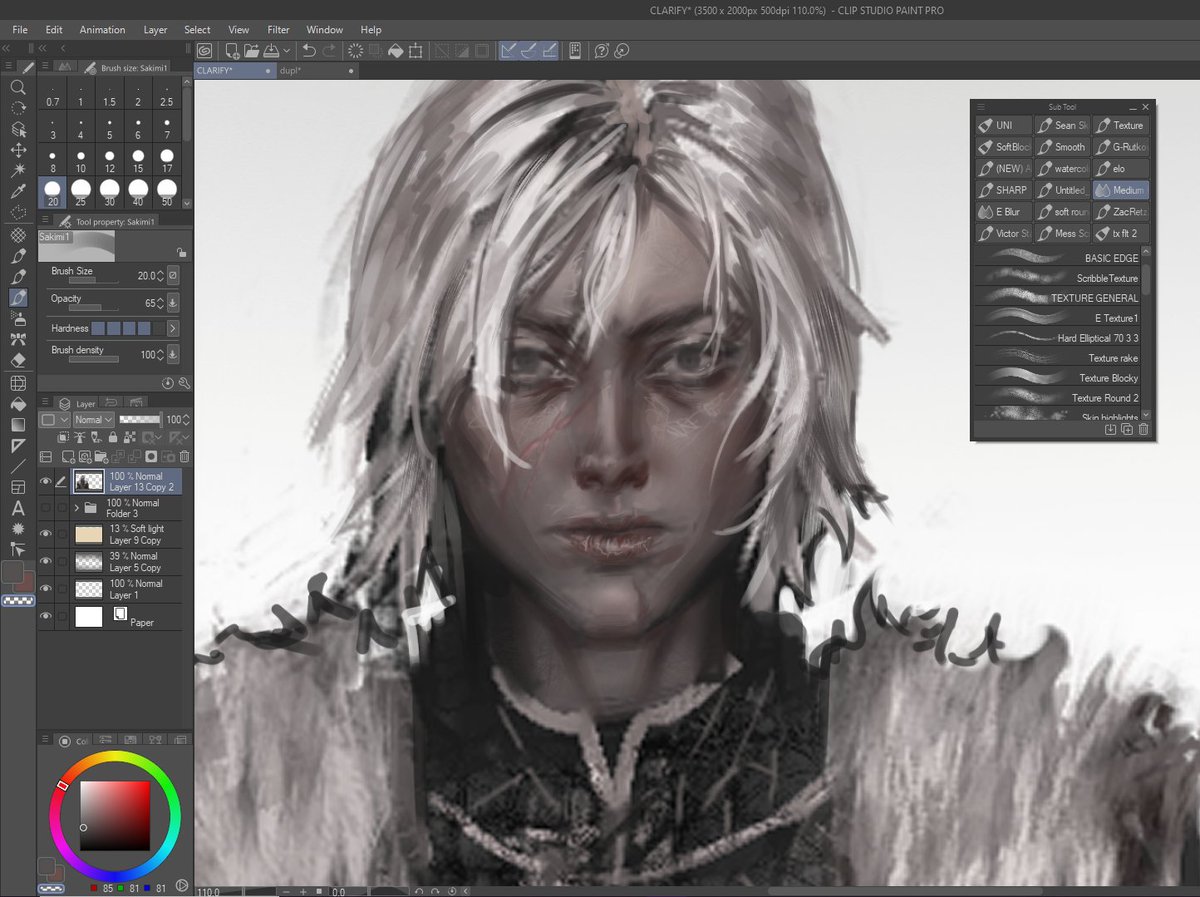
Task: Open the Brush Size dynamics button
Action: [x=173, y=275]
